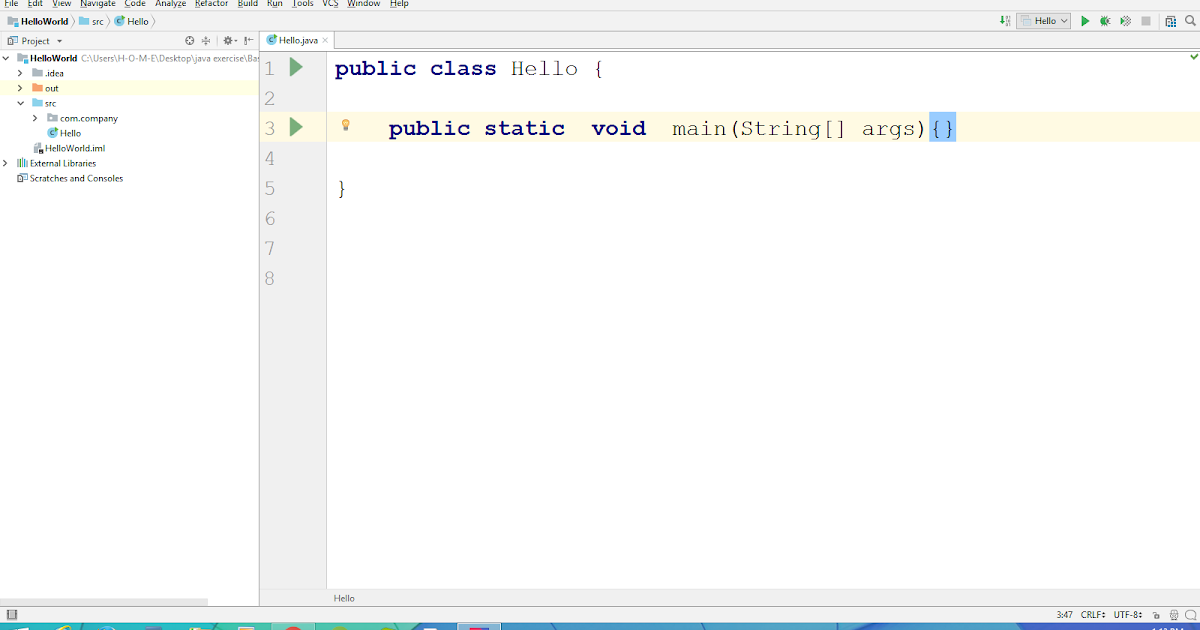Run Hello with coverage
This screenshot has height=630, width=1200.
pos(1125,20)
